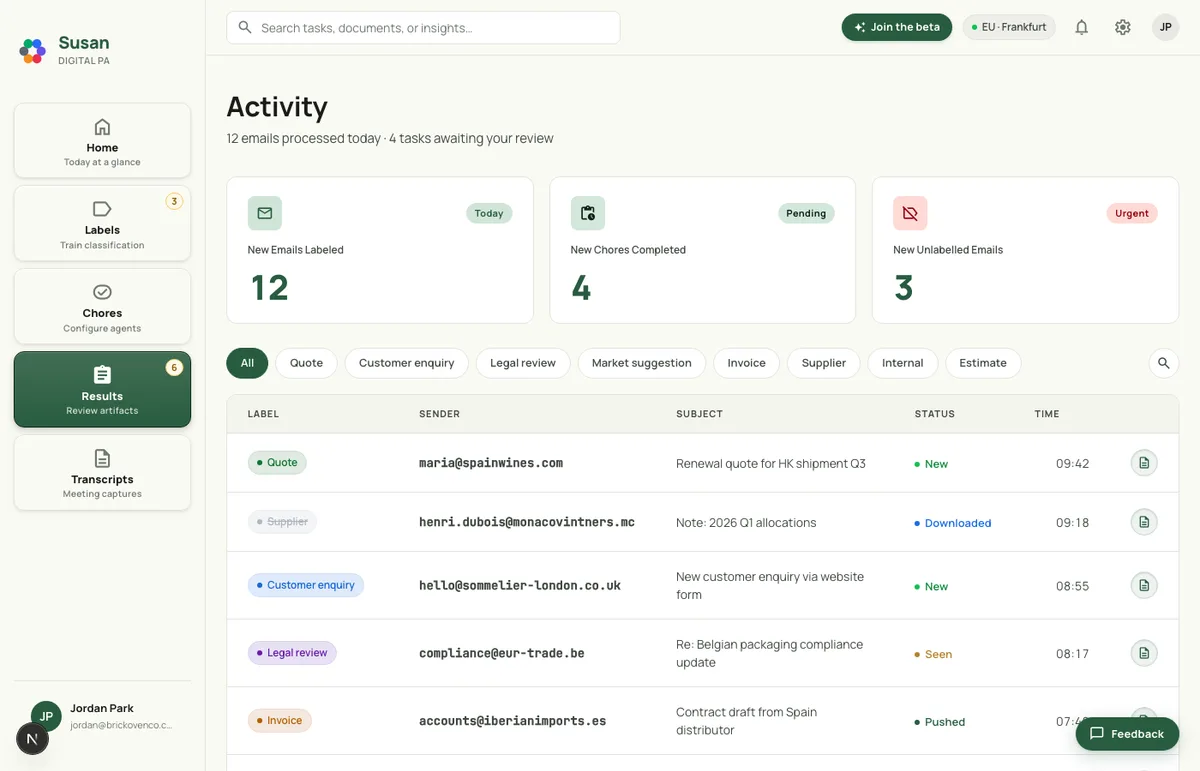
Task: Filter by Legal review chip
Action: point(523,363)
